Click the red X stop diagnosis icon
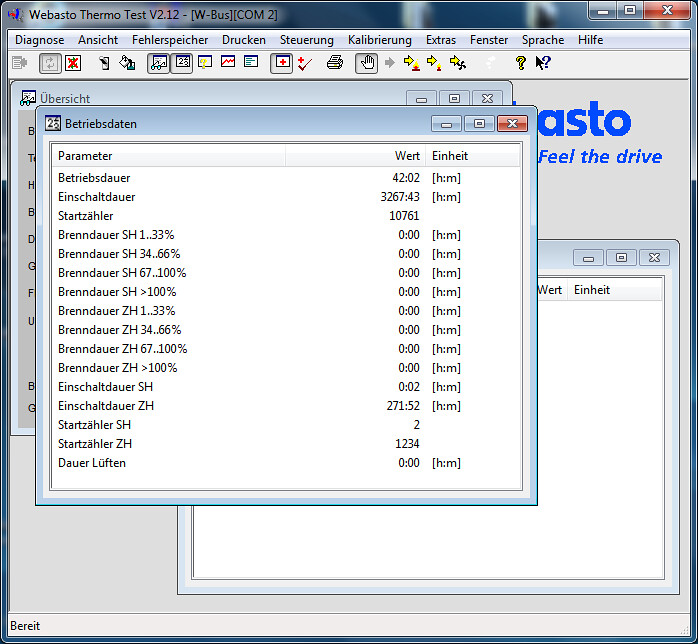The image size is (698, 644). pos(73,63)
